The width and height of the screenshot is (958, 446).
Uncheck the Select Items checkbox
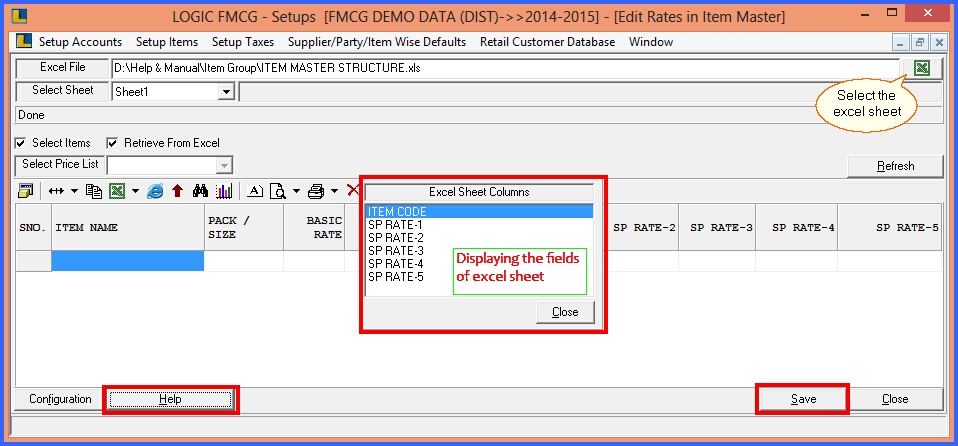[x=21, y=143]
